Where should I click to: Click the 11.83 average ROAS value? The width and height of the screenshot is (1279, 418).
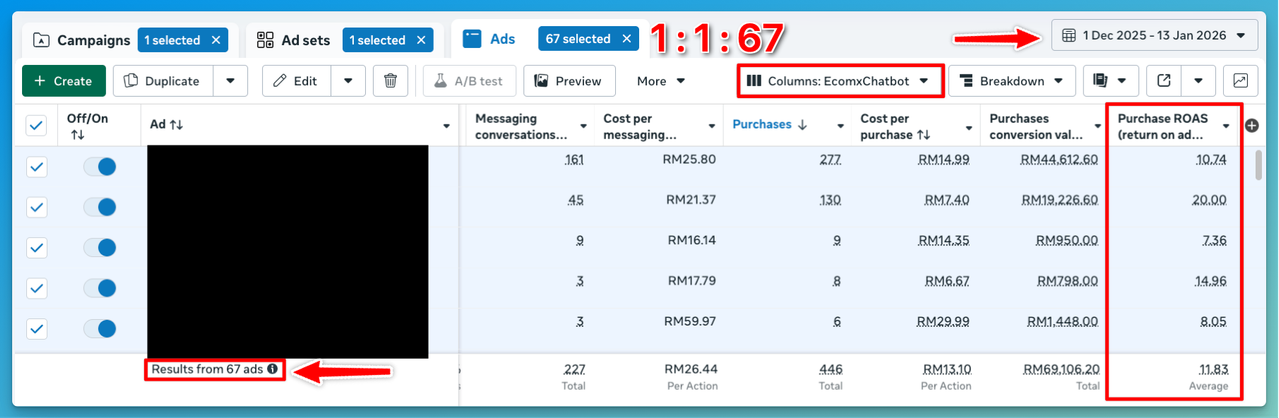pos(1212,369)
